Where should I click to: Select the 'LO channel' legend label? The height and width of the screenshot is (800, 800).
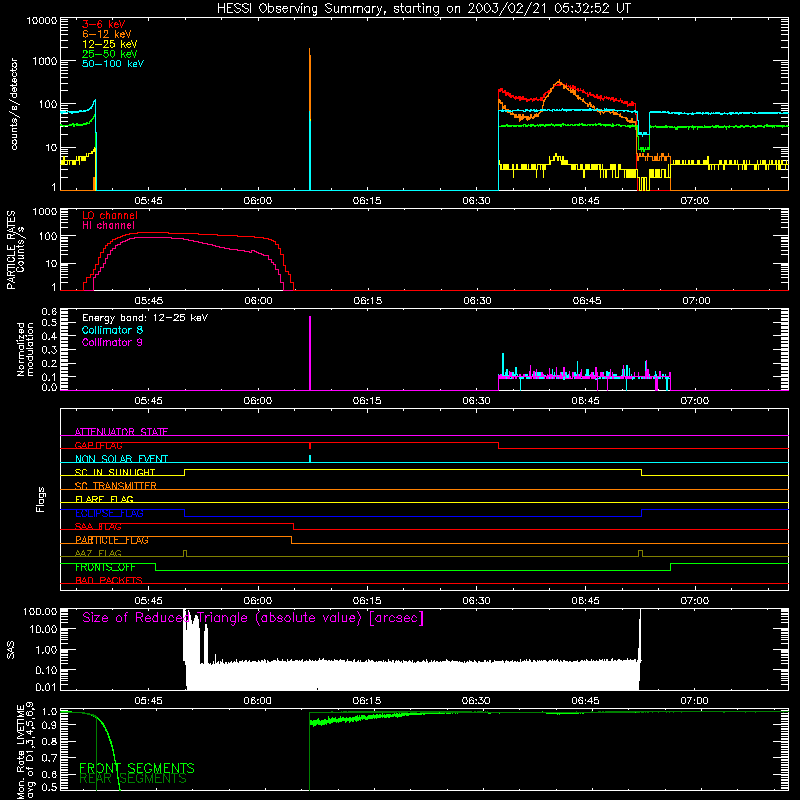[x=110, y=215]
